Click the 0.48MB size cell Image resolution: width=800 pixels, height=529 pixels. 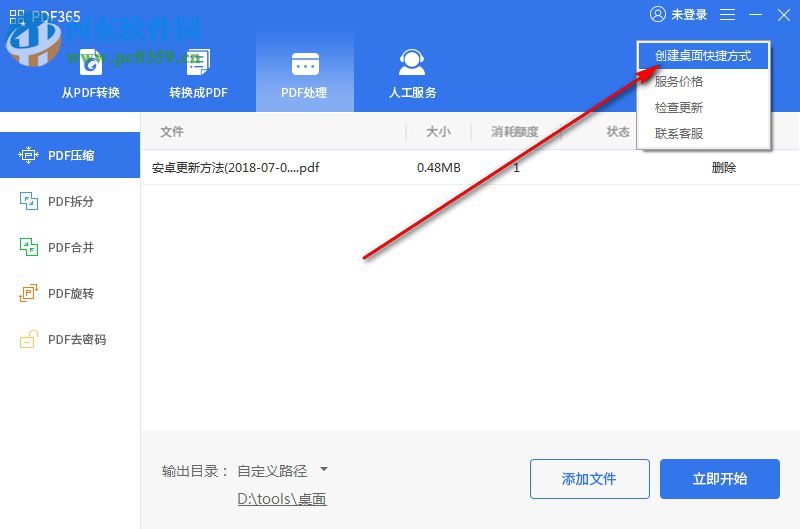point(439,167)
